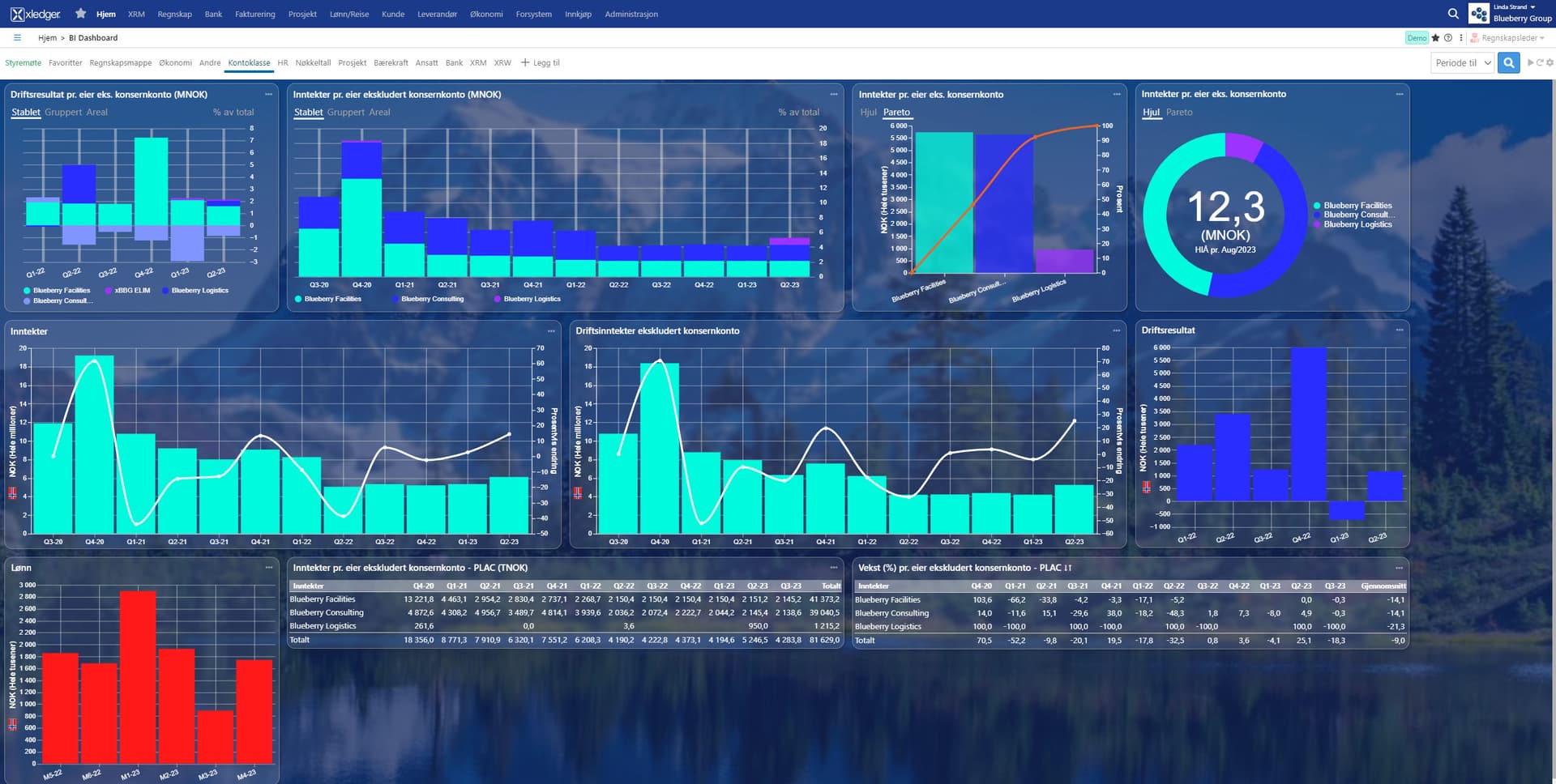1556x784 pixels.
Task: Expand Linda Strand user menu
Action: tap(1515, 7)
